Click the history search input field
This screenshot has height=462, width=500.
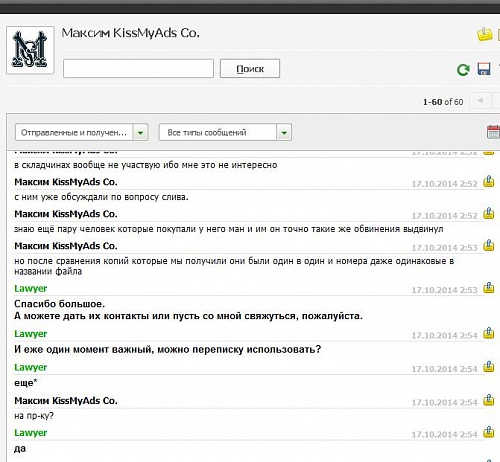[138, 68]
